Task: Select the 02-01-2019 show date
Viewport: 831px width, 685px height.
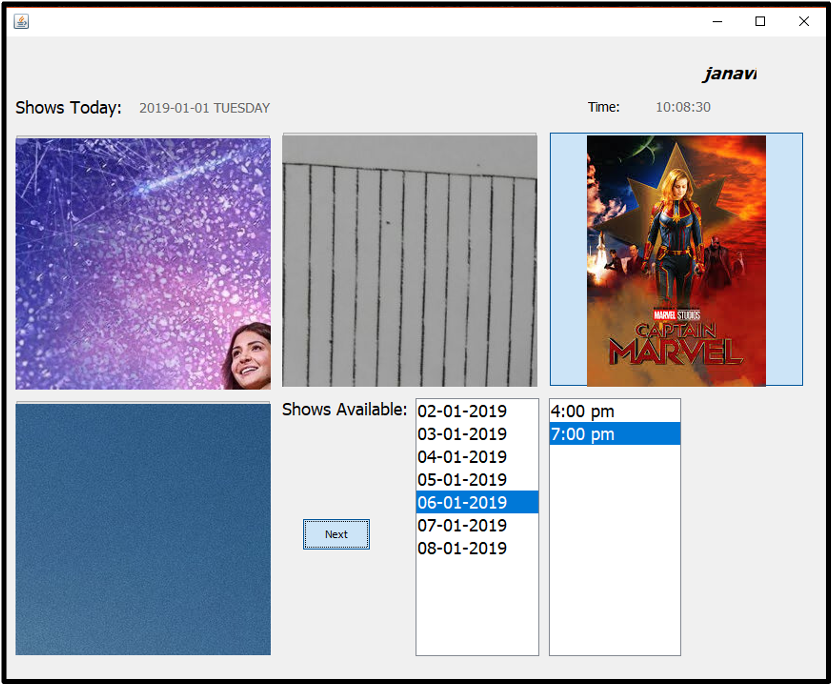Action: tap(462, 410)
